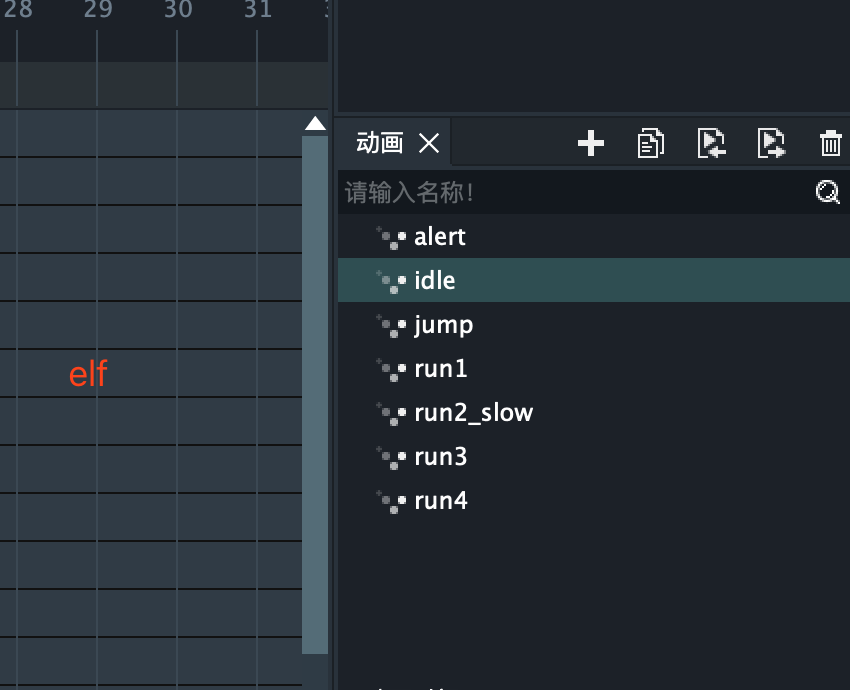Click the export animation icon
The image size is (850, 690).
pos(771,144)
